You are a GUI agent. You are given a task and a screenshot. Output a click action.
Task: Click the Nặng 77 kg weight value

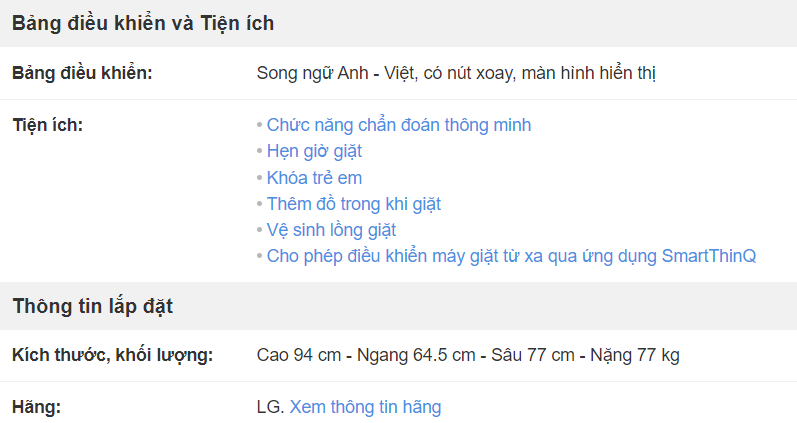(x=635, y=355)
